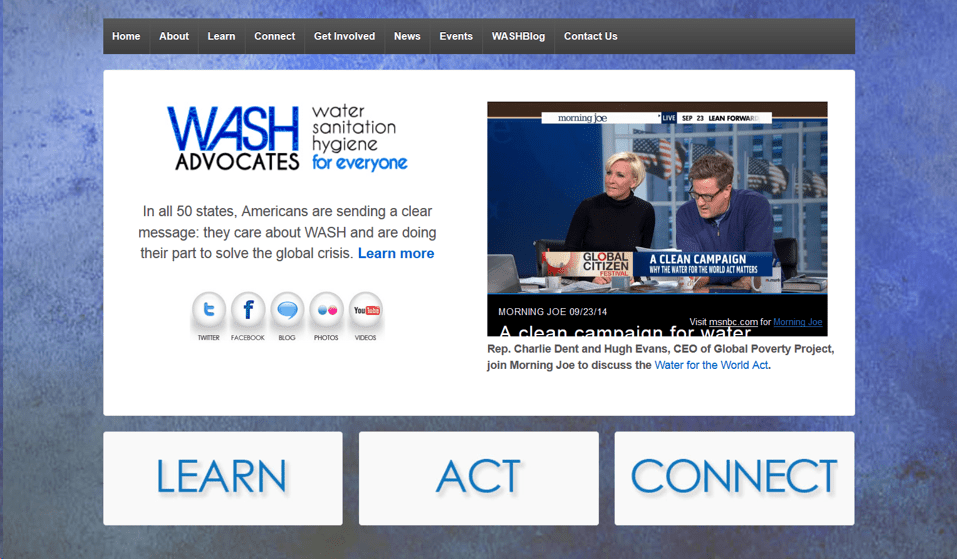Select Get Involved in the navigation bar

345,37
